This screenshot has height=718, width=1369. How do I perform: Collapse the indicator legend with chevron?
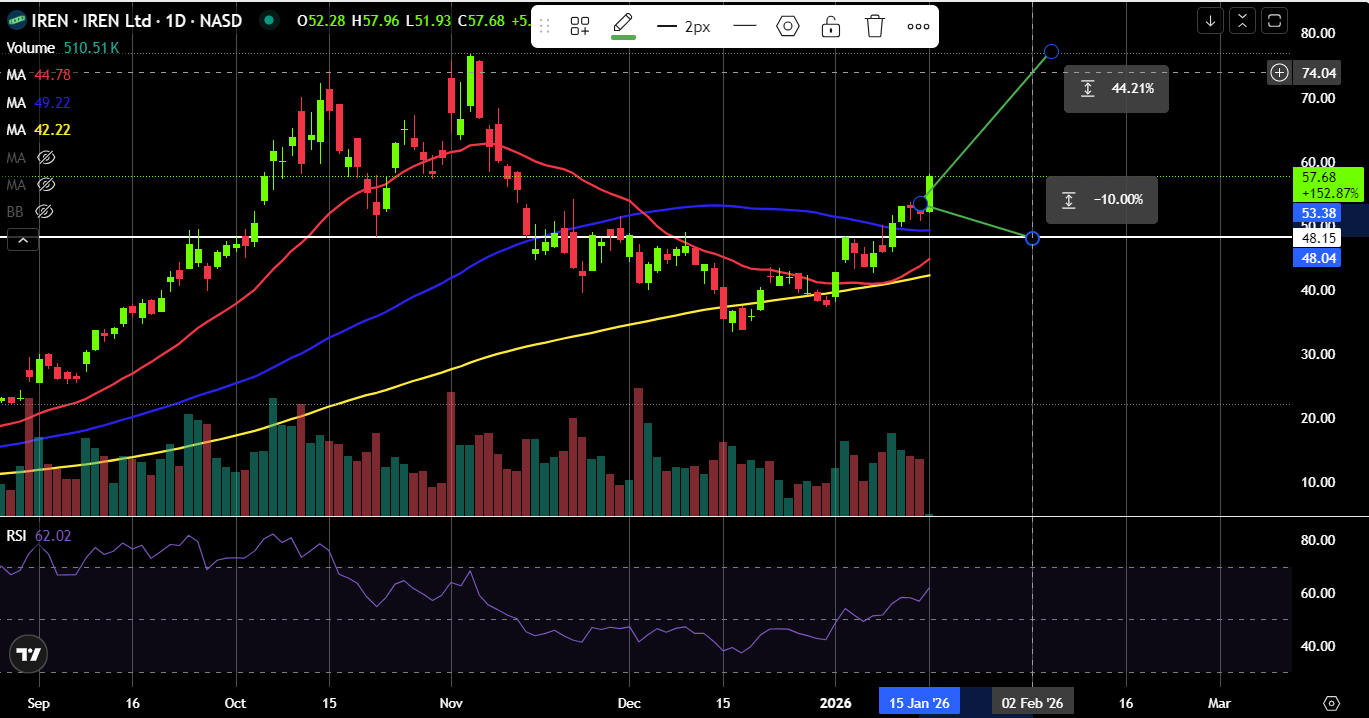[22, 239]
